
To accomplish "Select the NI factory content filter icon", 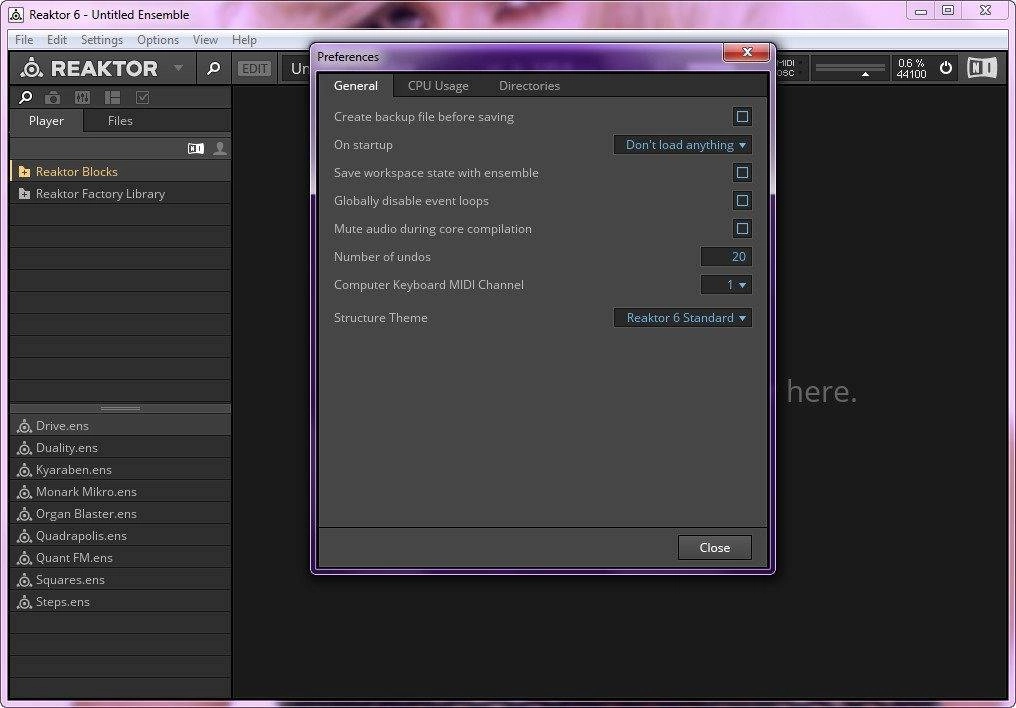I will [x=196, y=148].
